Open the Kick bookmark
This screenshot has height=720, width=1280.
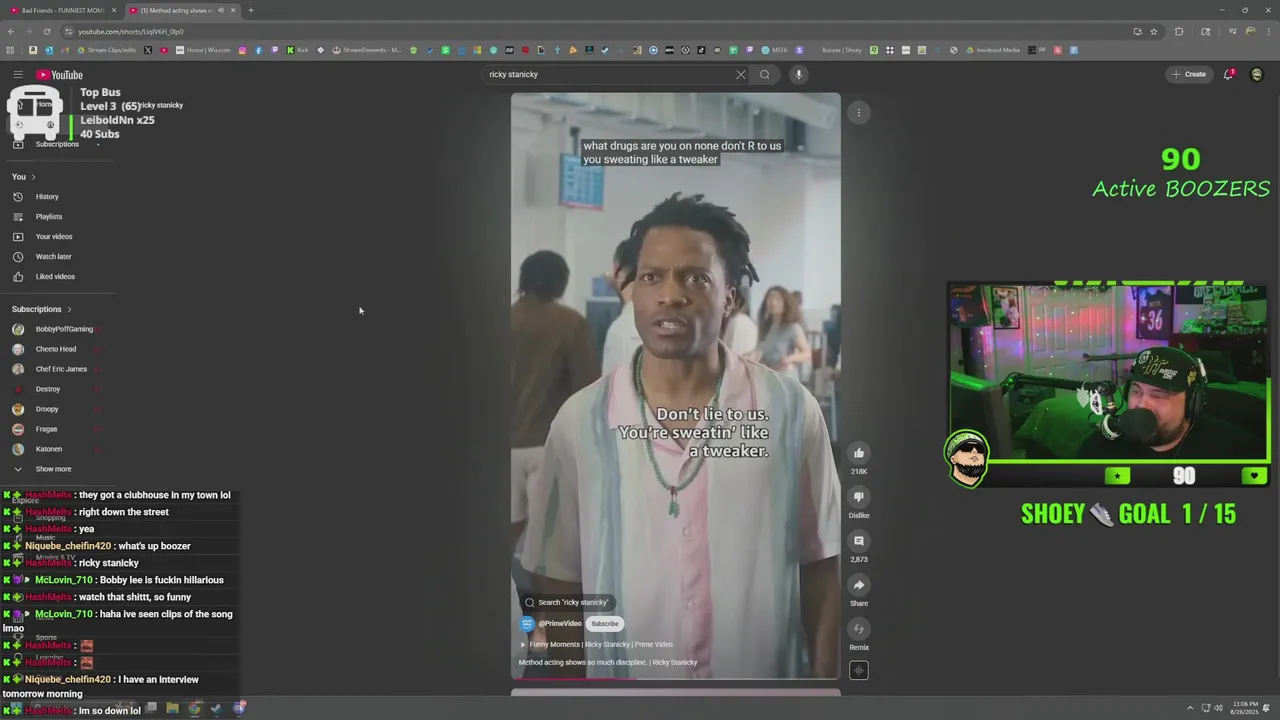pos(298,50)
